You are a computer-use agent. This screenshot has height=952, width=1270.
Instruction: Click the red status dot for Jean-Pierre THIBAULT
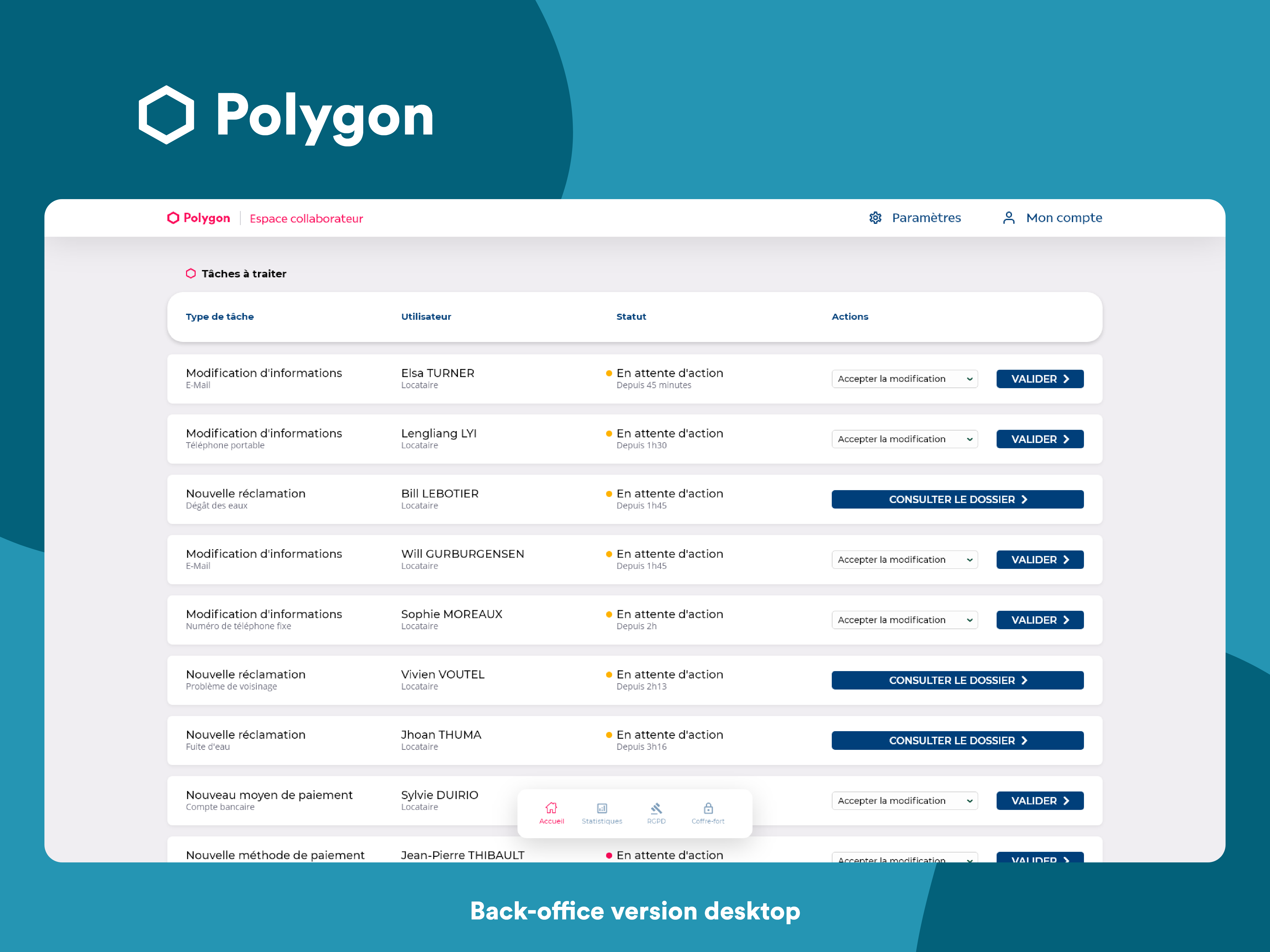pyautogui.click(x=609, y=856)
